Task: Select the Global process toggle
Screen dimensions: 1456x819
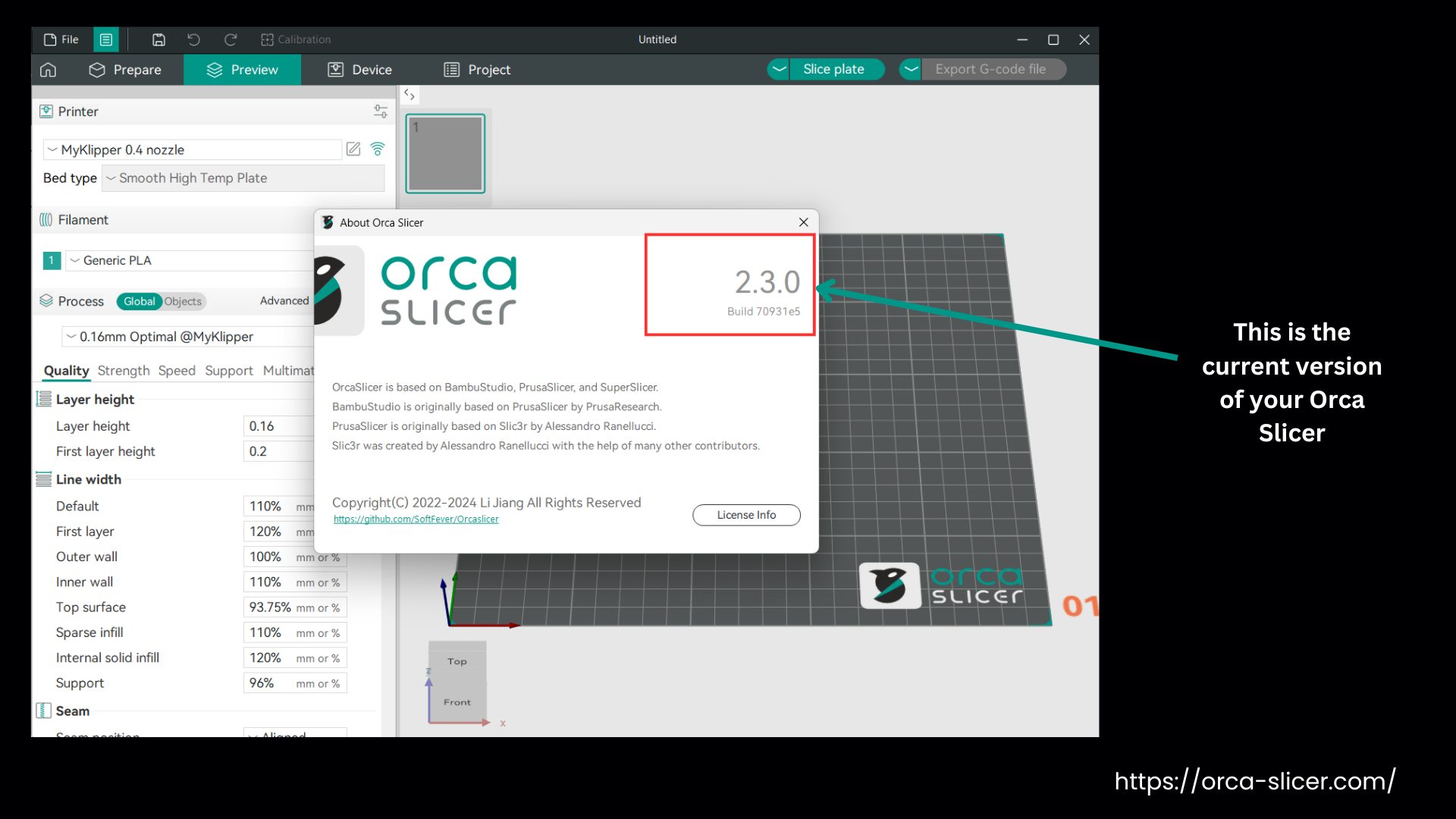Action: (x=140, y=301)
